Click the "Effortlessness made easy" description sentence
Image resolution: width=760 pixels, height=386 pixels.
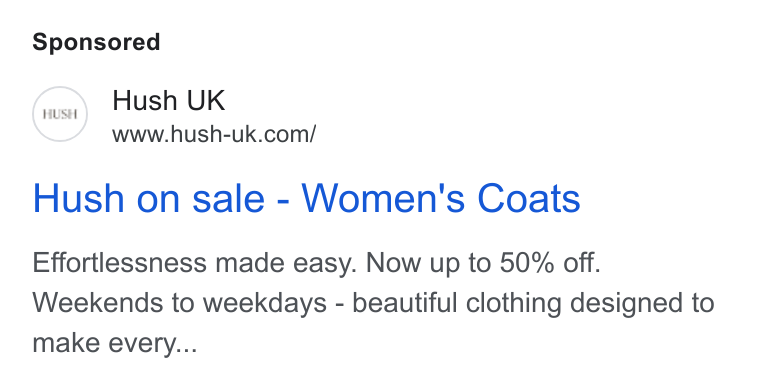point(194,263)
